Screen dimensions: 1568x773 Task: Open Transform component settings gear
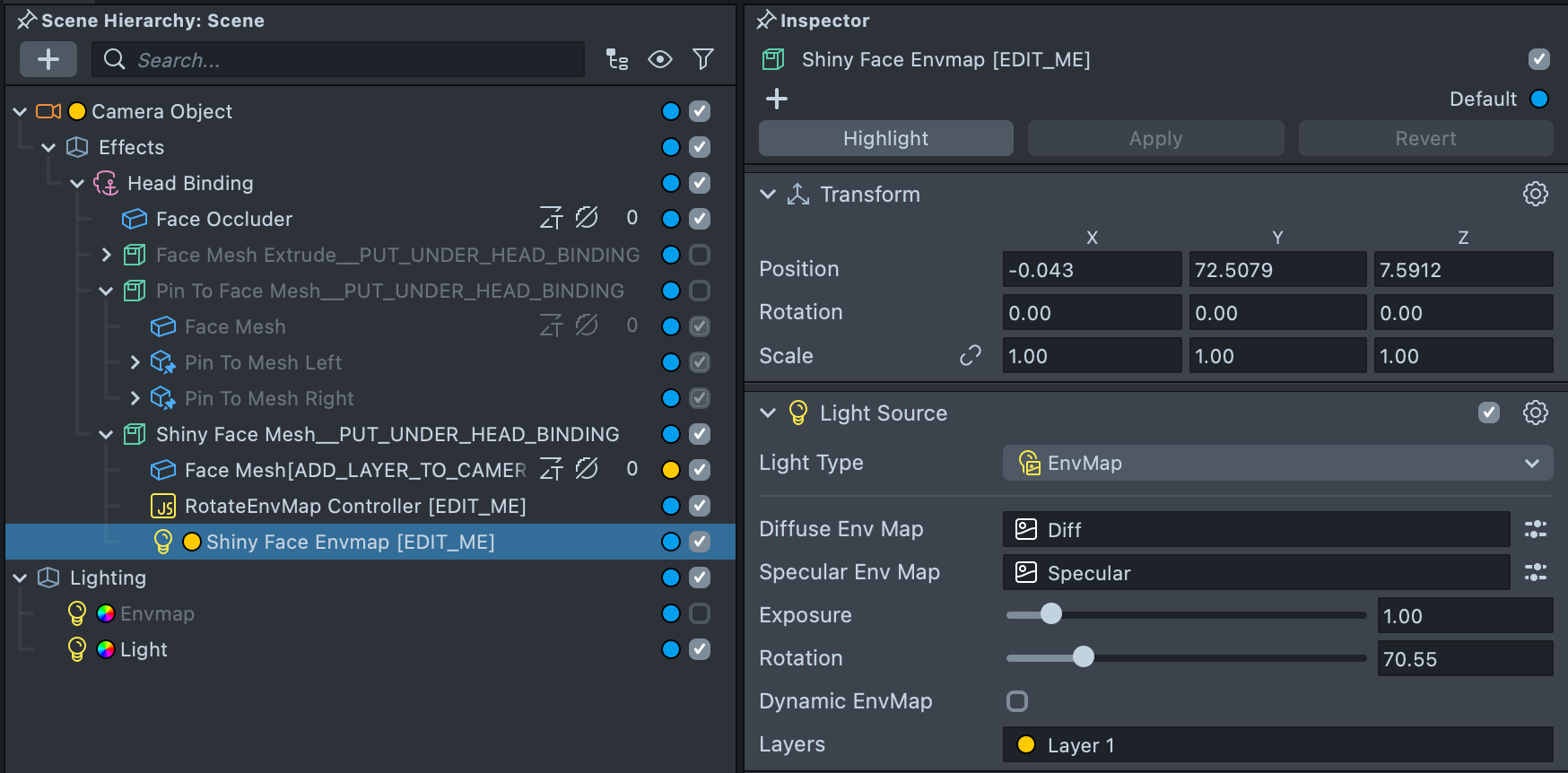click(1535, 195)
